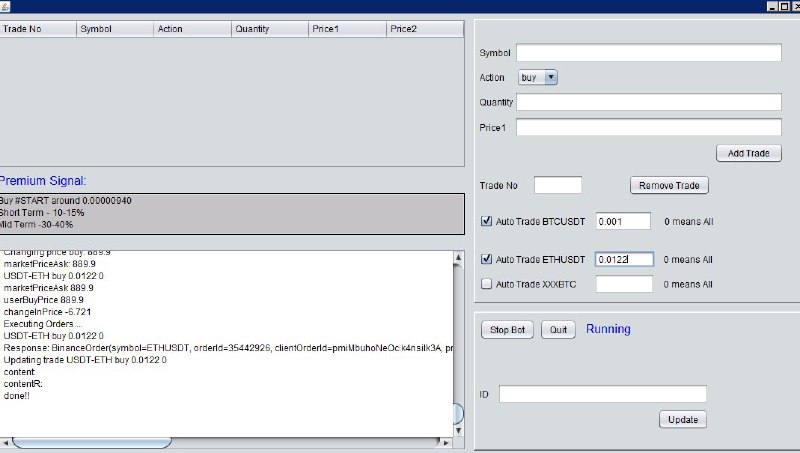Click the Running status label

click(608, 329)
